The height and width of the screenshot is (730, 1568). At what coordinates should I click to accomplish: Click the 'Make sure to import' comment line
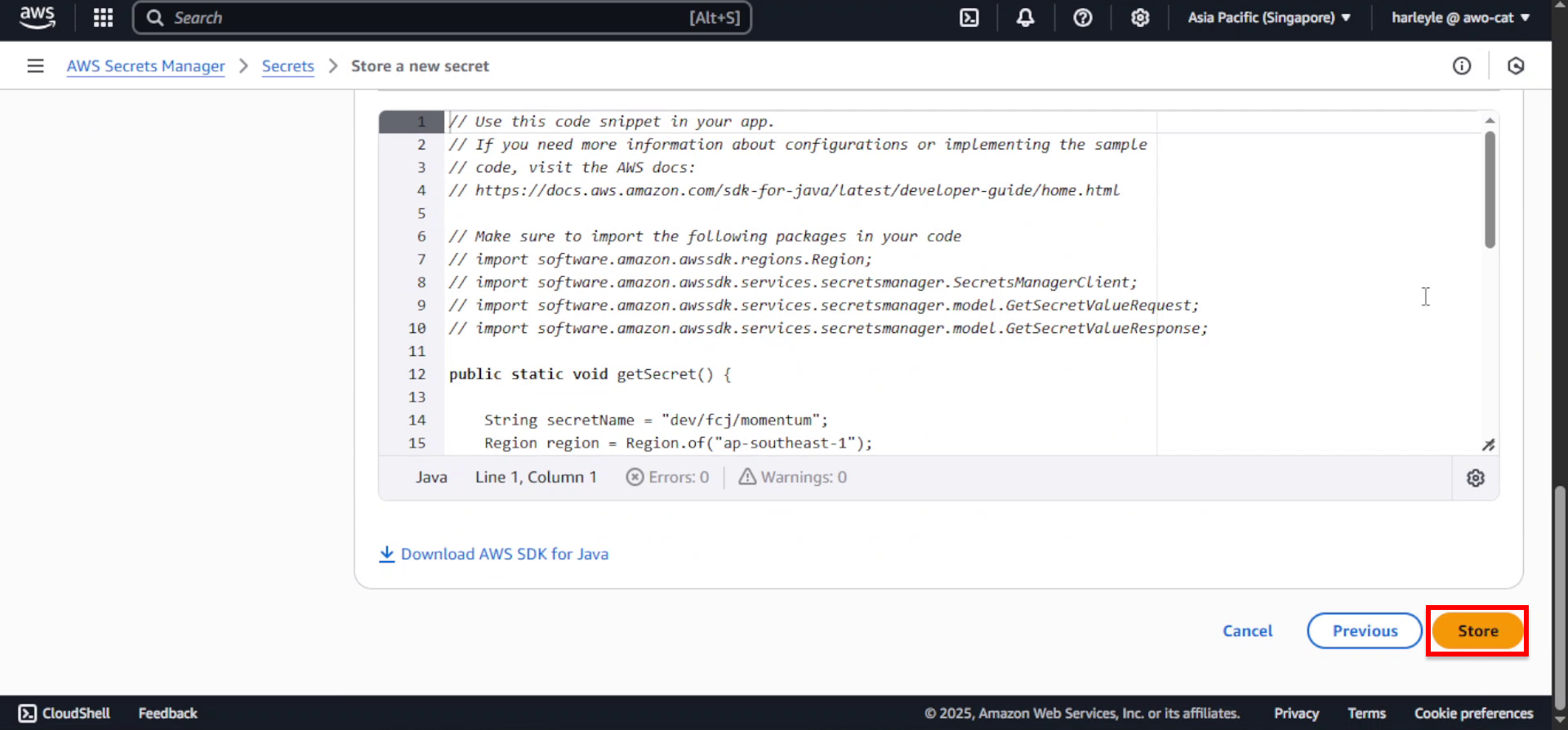pyautogui.click(x=705, y=236)
